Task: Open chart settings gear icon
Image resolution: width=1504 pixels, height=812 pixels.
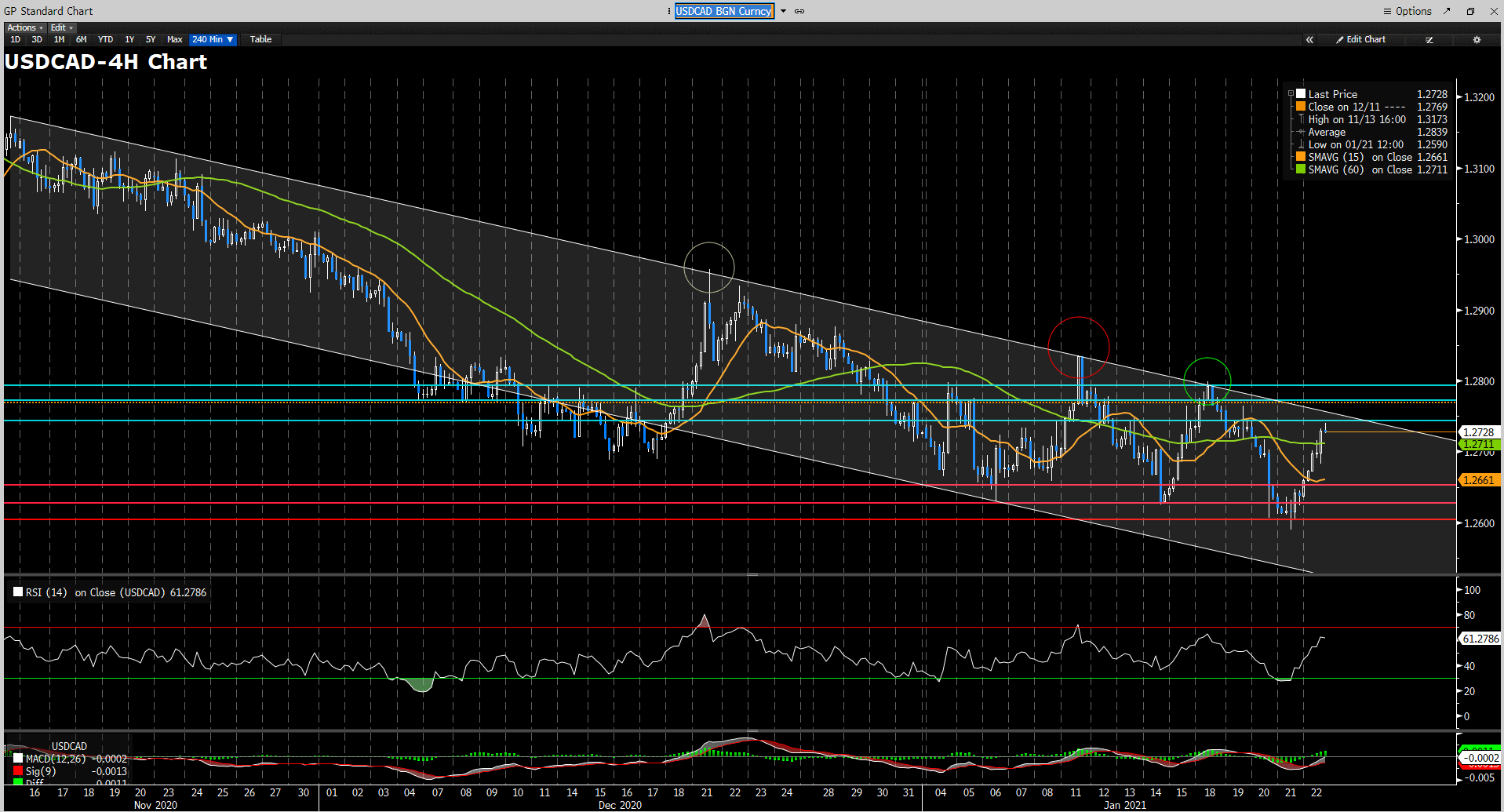Action: (x=1477, y=39)
